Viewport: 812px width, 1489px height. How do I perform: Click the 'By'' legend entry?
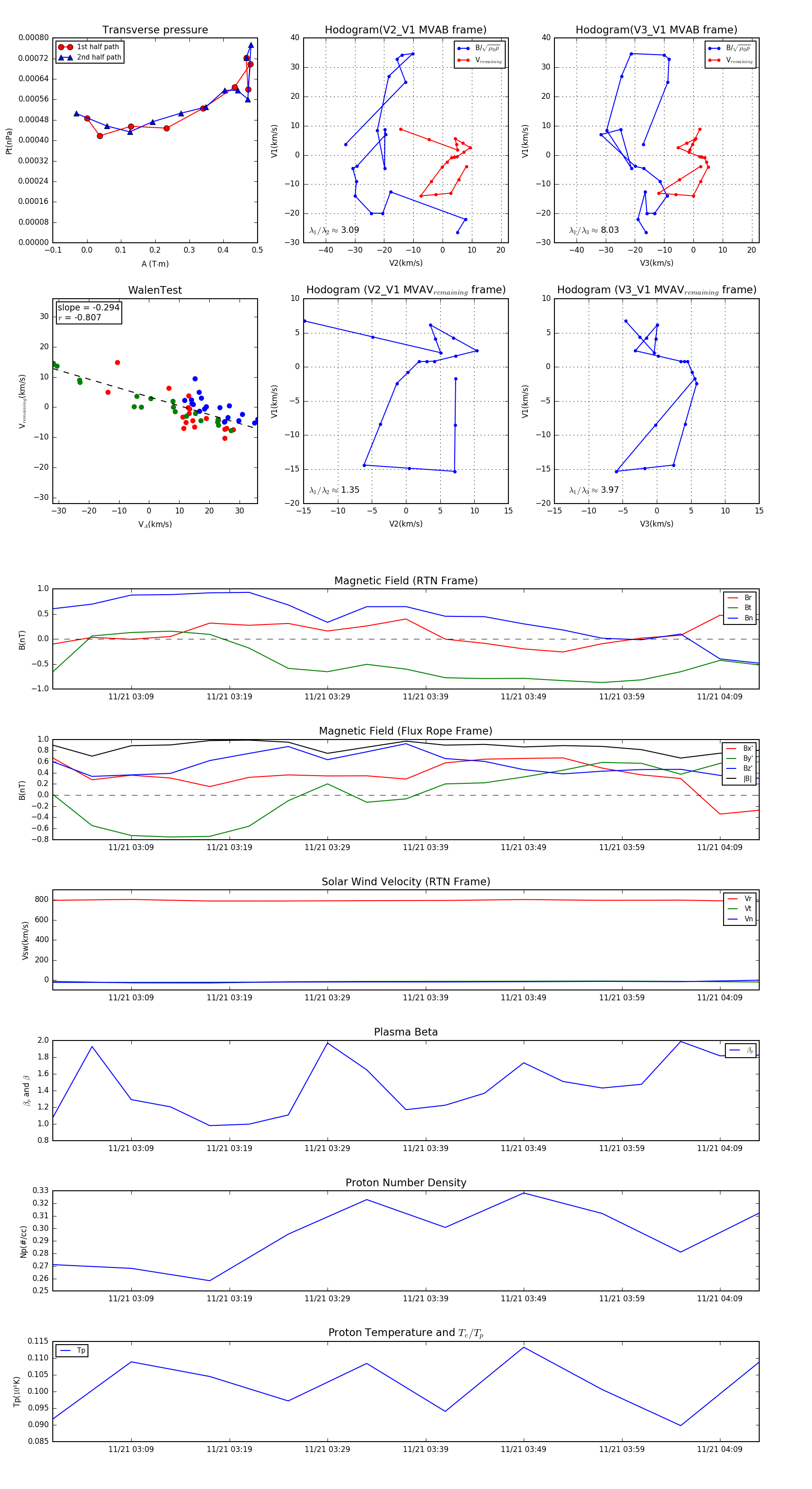pyautogui.click(x=739, y=758)
